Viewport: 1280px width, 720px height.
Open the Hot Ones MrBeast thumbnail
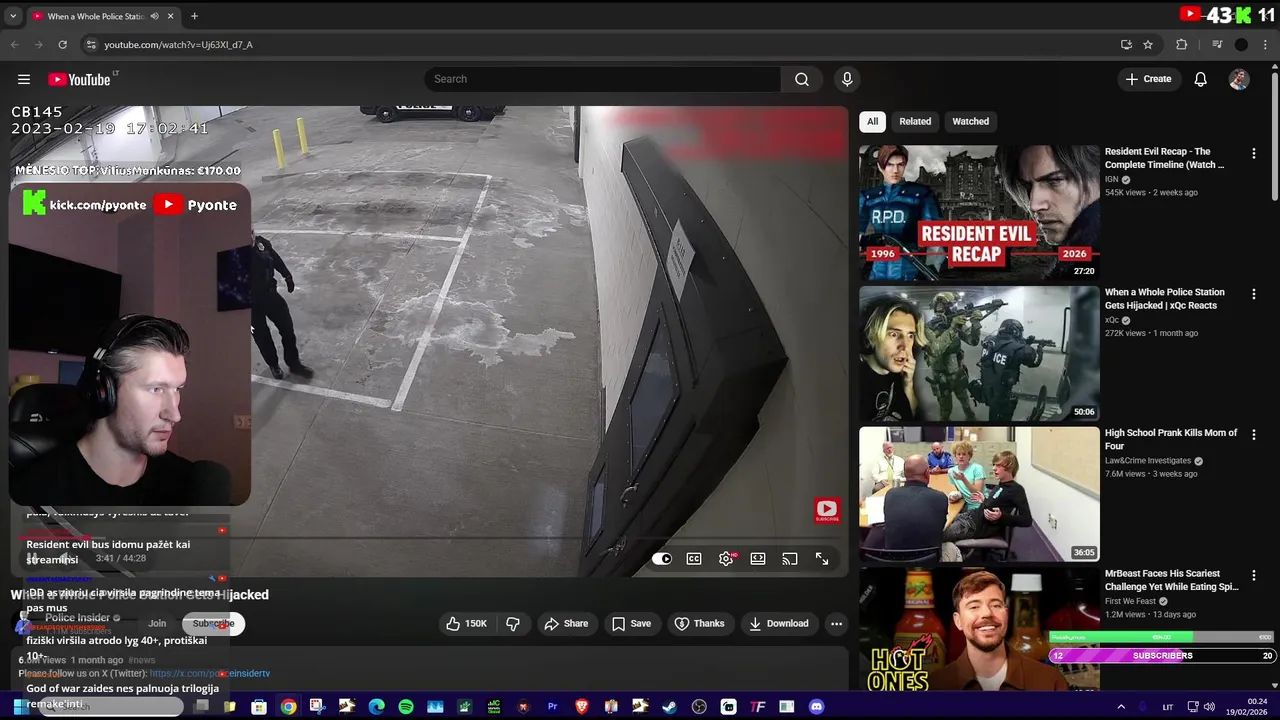(x=979, y=629)
